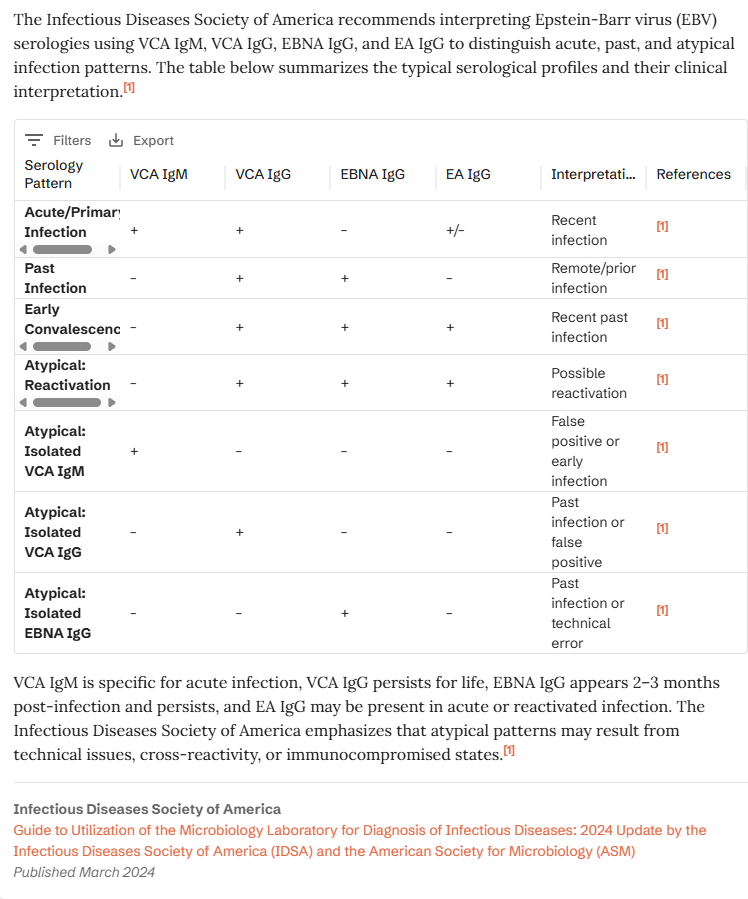Sort by the VCA IgG column header
This screenshot has width=748, height=899.
pyautogui.click(x=263, y=174)
